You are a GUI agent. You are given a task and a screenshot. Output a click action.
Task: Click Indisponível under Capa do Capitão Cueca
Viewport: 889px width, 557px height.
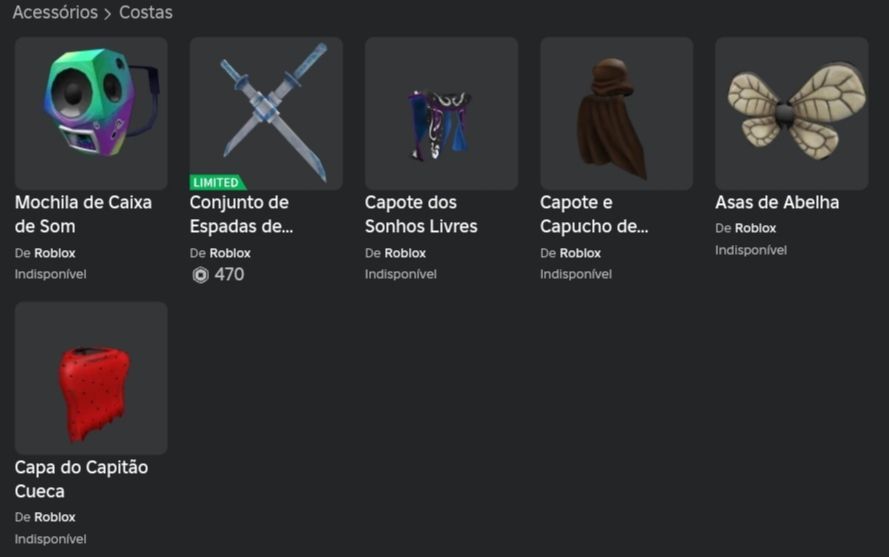pos(50,539)
